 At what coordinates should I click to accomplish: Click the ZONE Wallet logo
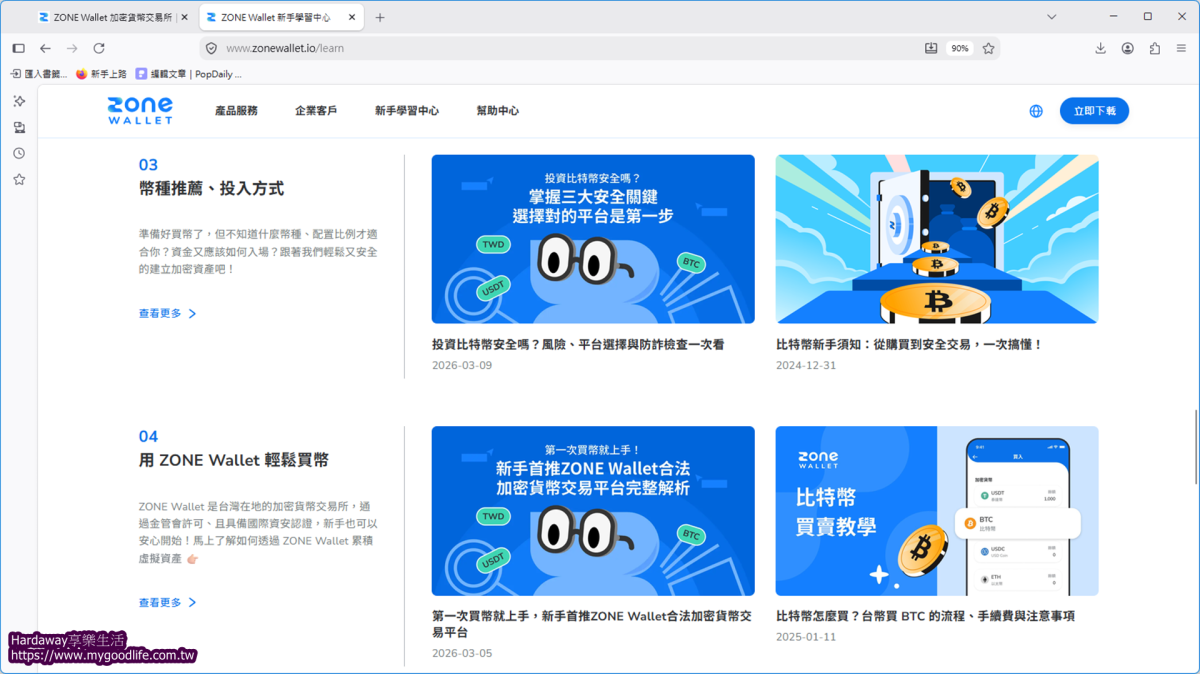click(x=140, y=111)
